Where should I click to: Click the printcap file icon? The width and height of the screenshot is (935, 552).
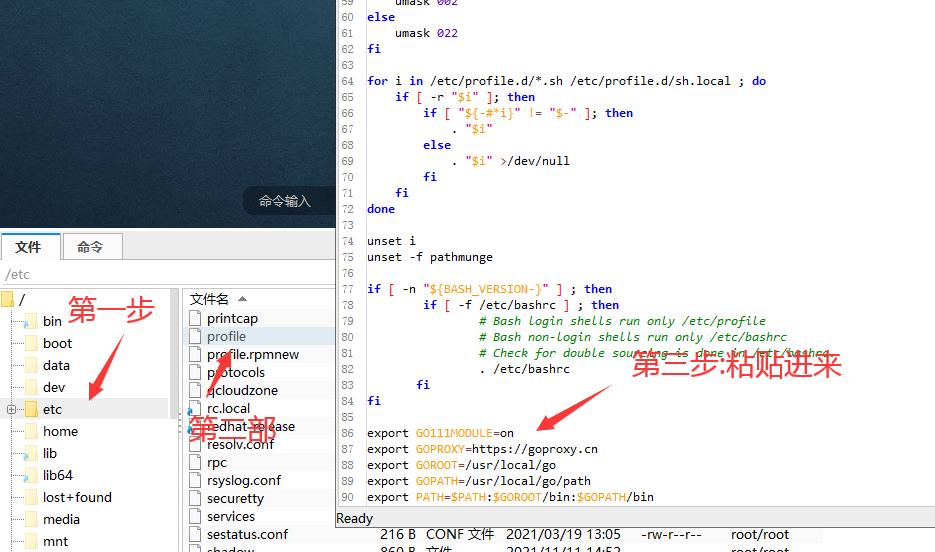tap(195, 318)
